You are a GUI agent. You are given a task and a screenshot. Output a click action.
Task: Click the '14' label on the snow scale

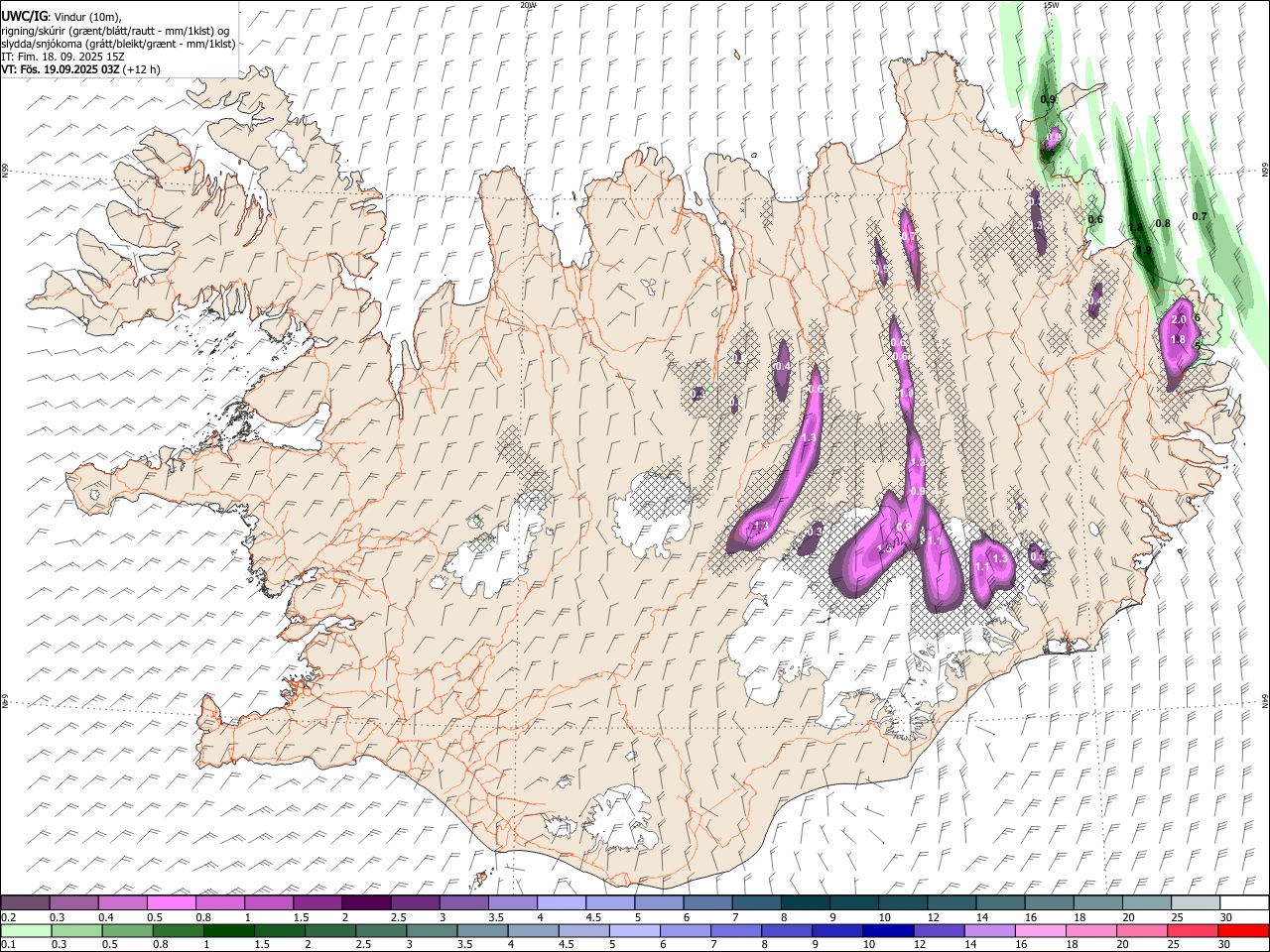click(982, 917)
